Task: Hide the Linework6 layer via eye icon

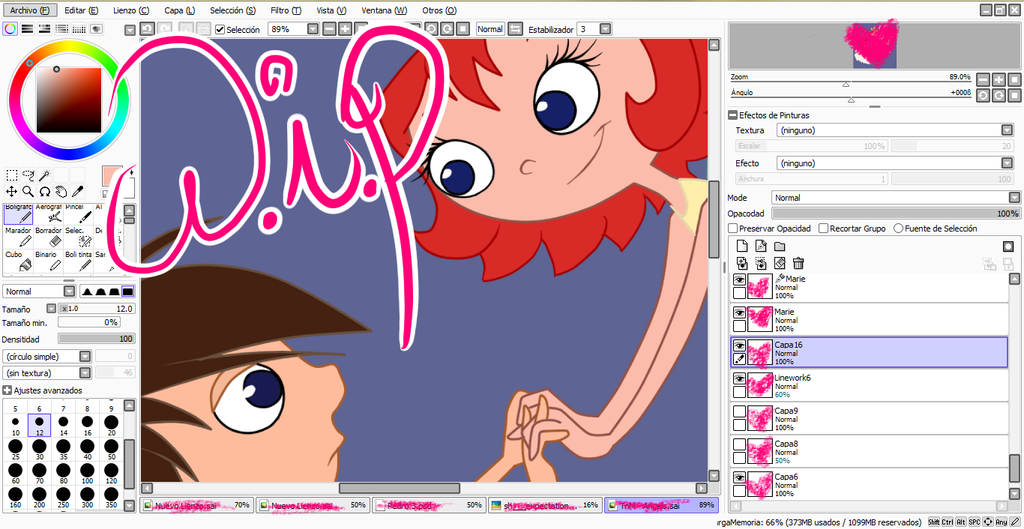Action: click(x=739, y=378)
